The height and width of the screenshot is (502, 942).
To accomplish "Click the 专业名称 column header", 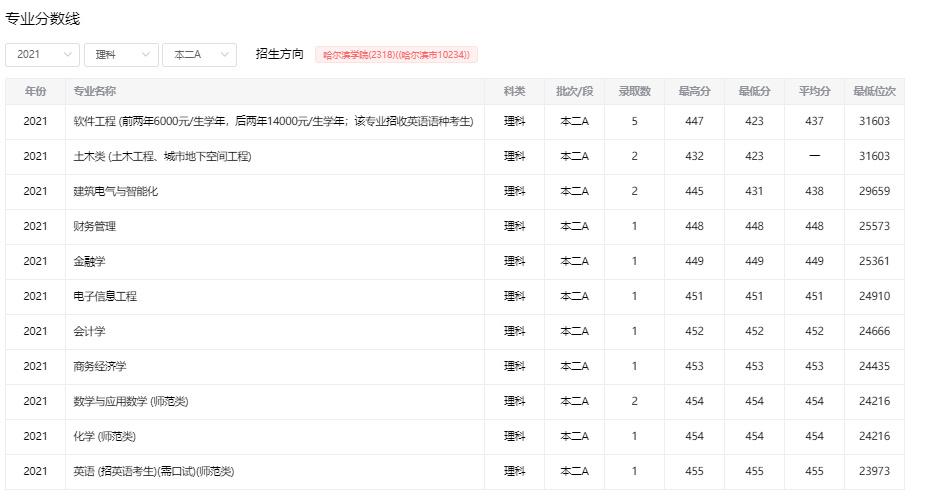I will [x=94, y=91].
